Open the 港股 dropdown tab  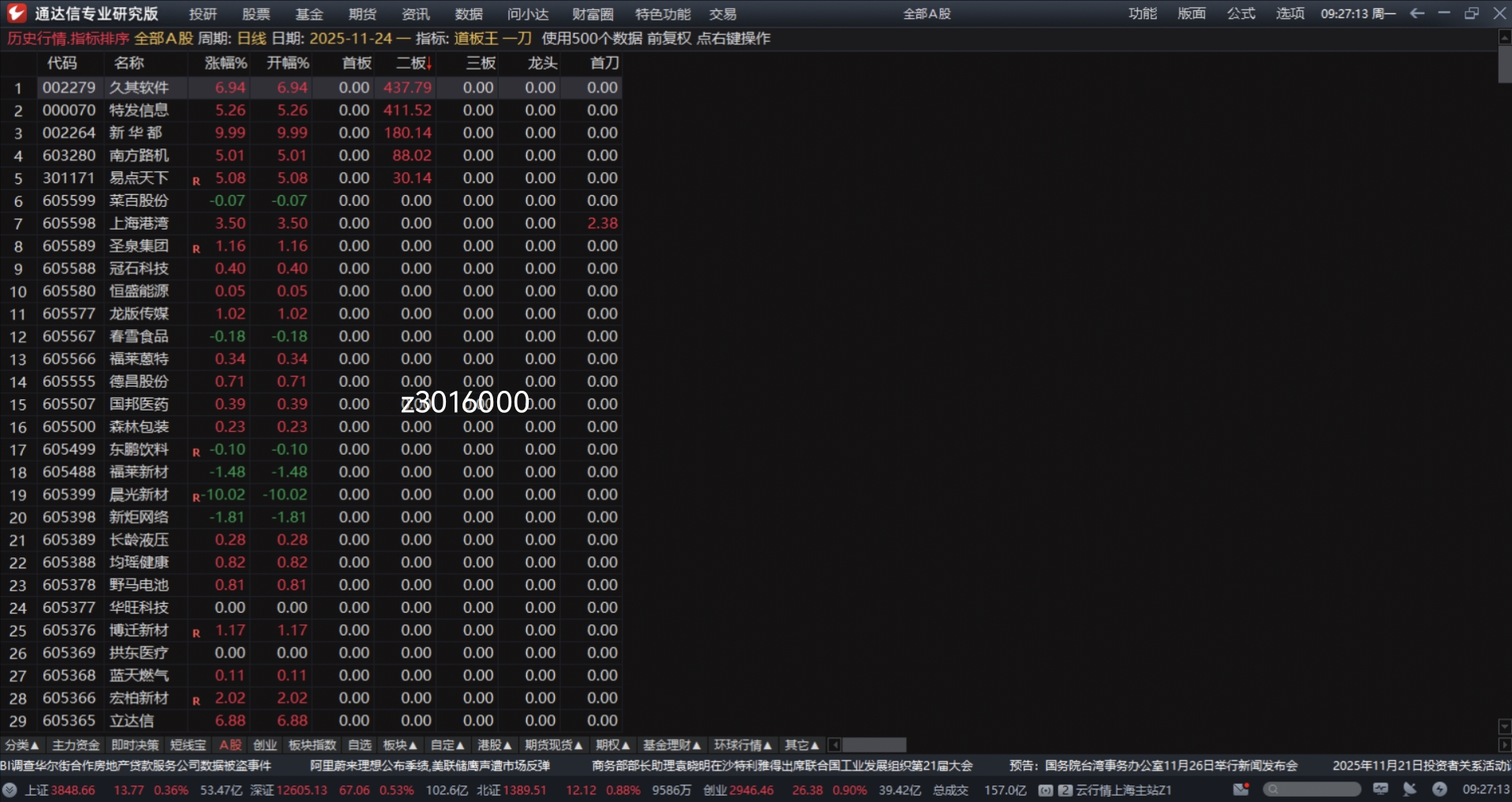[495, 745]
